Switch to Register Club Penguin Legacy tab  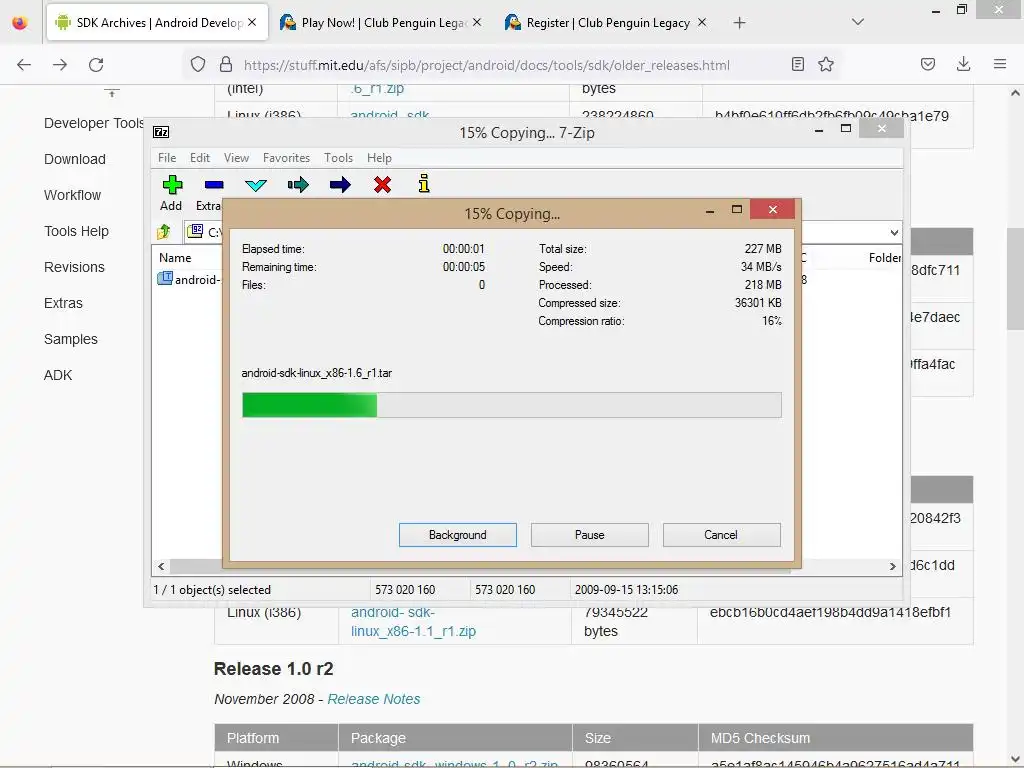click(607, 23)
